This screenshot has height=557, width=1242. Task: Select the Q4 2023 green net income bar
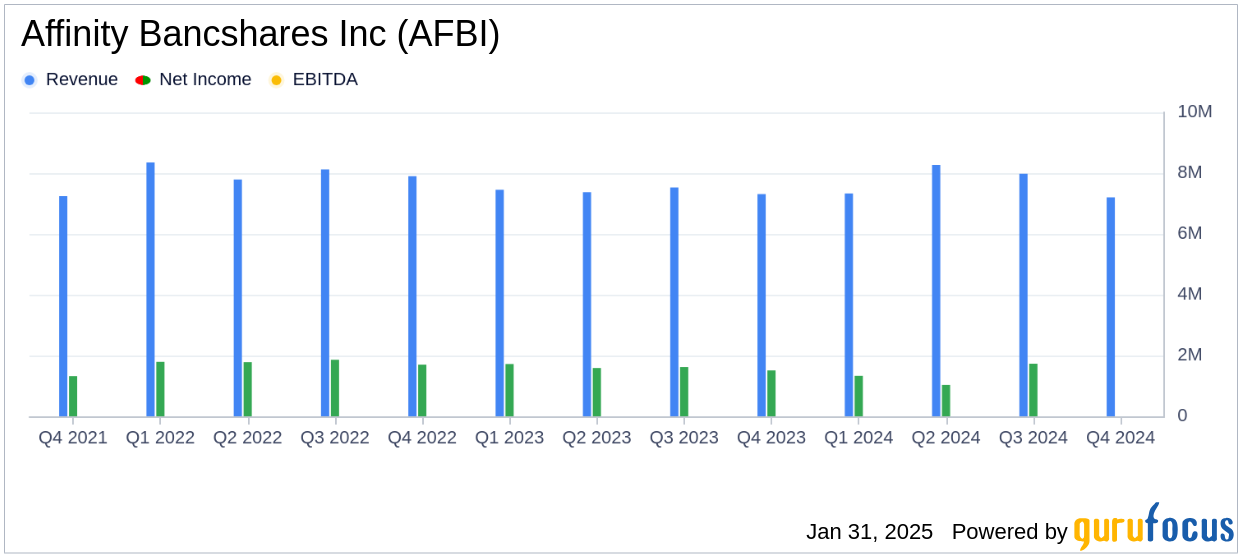click(771, 394)
